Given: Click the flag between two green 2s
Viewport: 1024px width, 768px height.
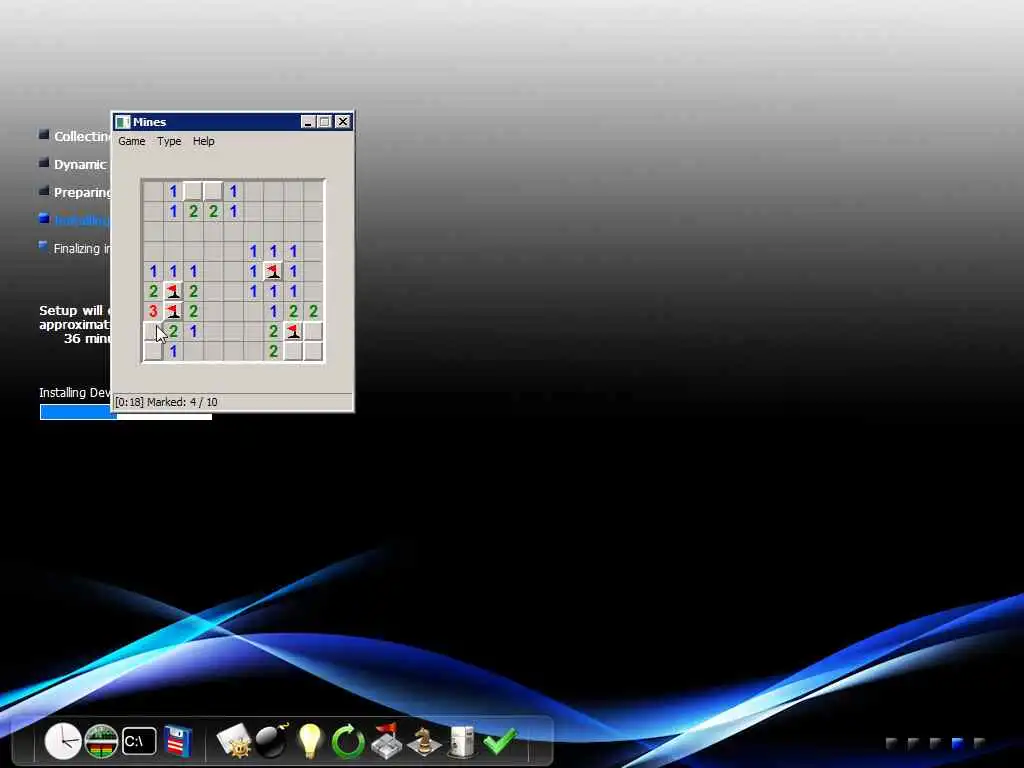Looking at the screenshot, I should 173,291.
